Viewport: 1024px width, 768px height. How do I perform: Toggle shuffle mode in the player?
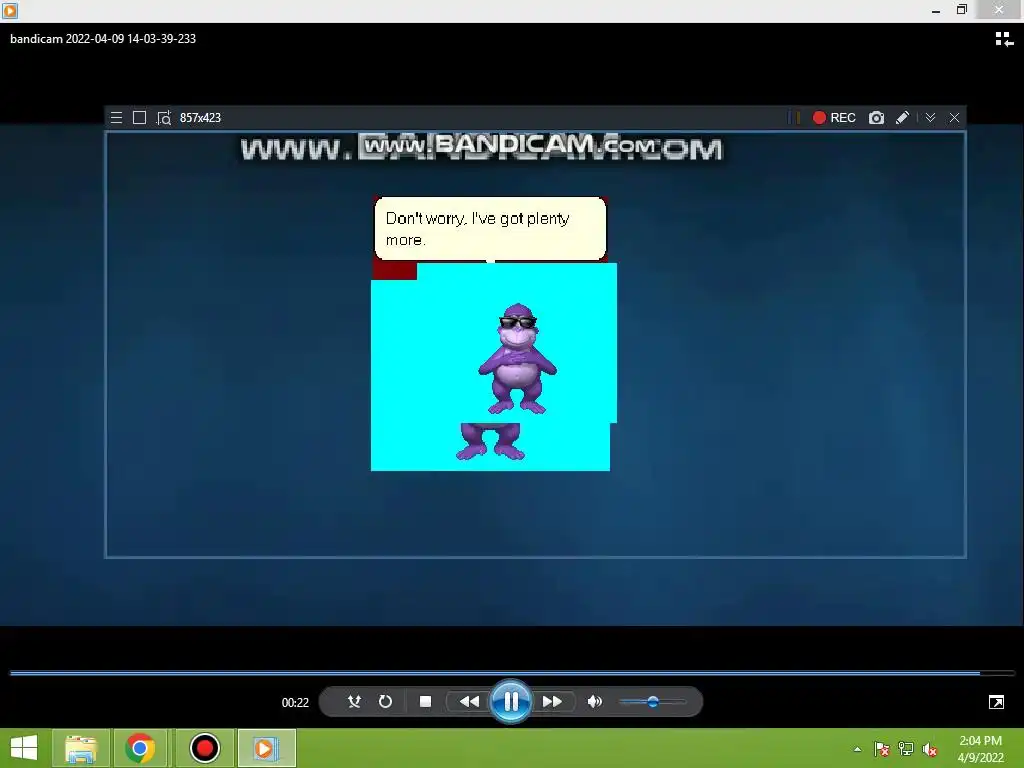point(354,701)
